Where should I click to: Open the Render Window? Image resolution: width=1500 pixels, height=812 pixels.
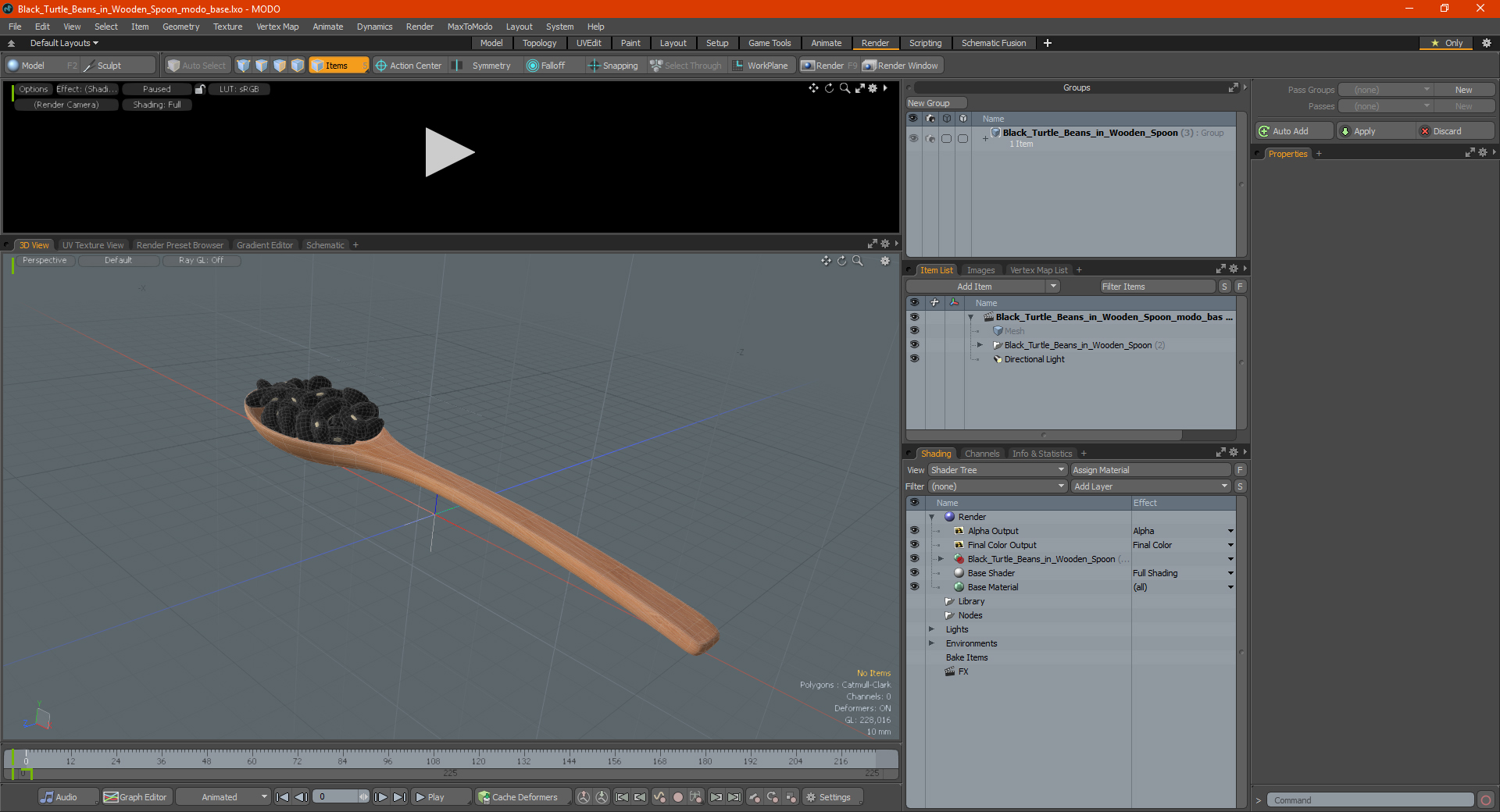(901, 66)
